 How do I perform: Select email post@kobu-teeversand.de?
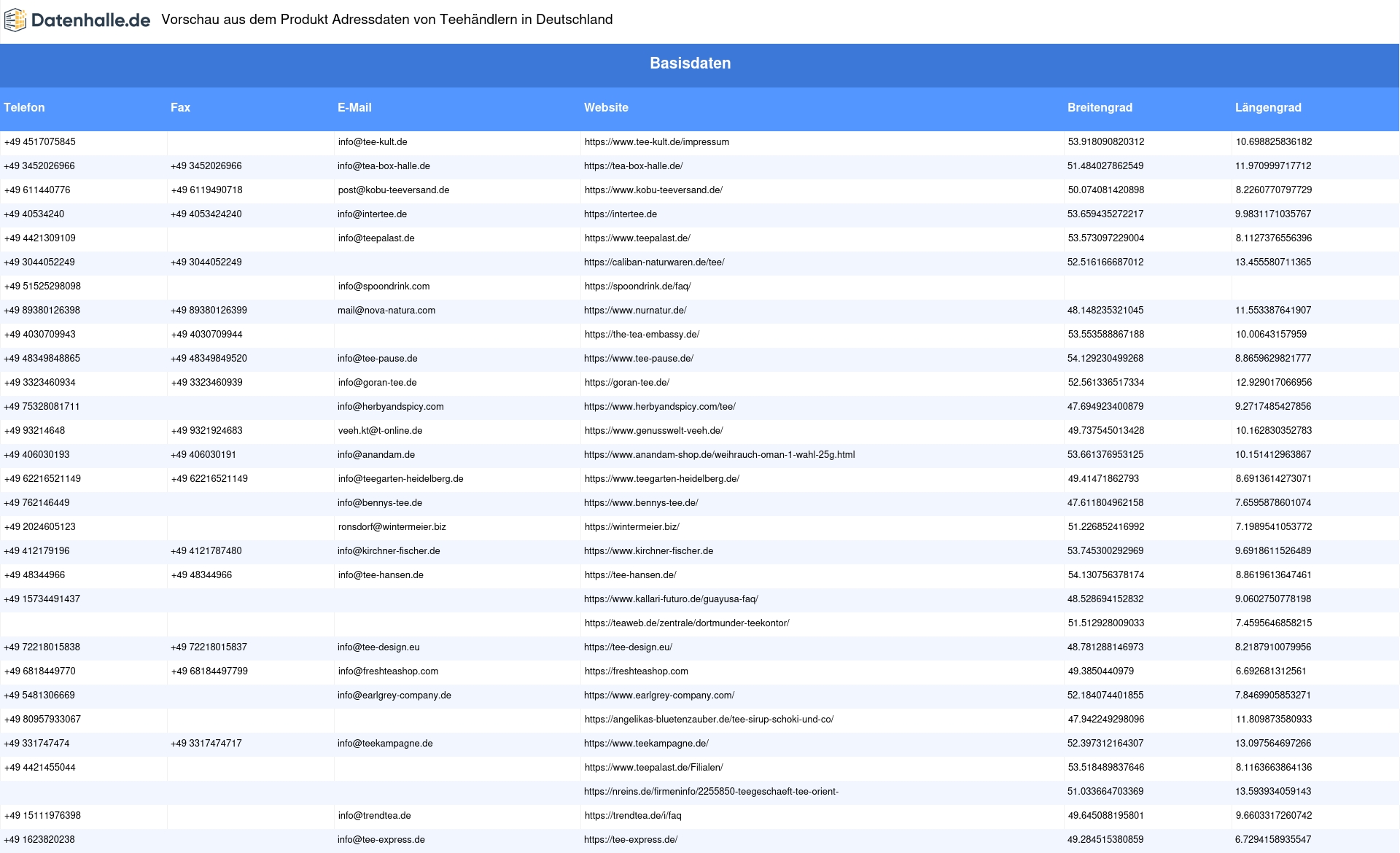click(394, 190)
